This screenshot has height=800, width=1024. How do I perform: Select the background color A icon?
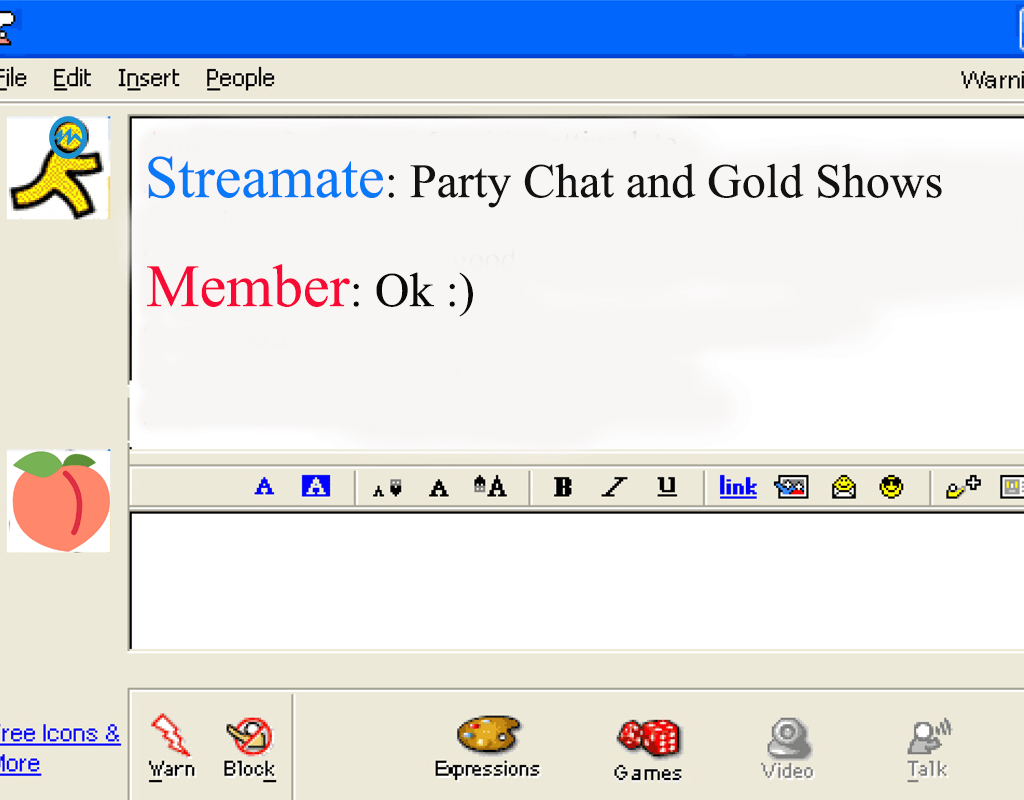point(315,487)
